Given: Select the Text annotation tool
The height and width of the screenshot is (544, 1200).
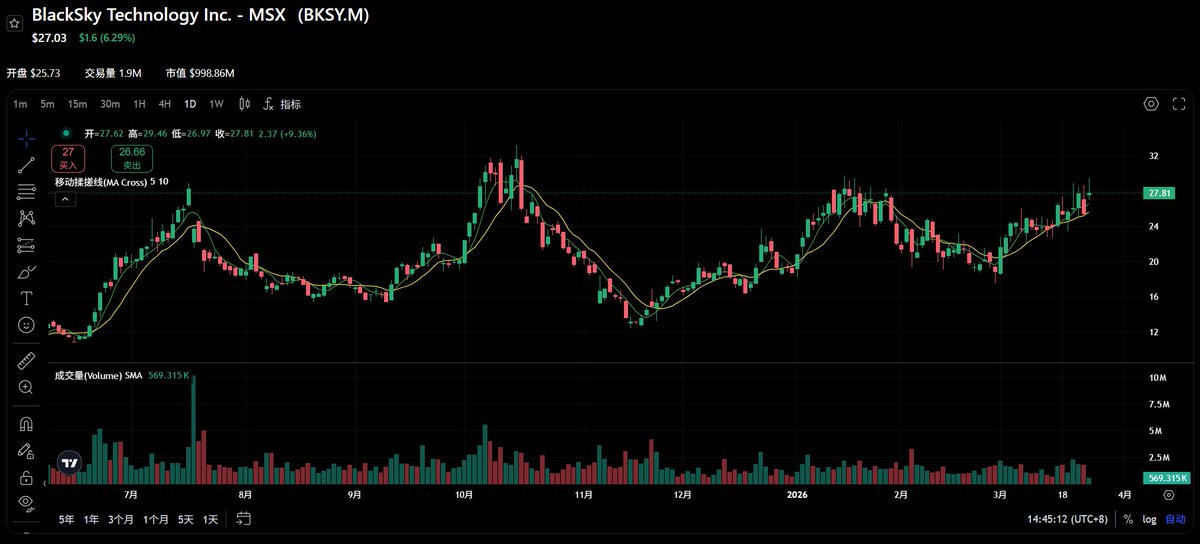Looking at the screenshot, I should tap(26, 298).
